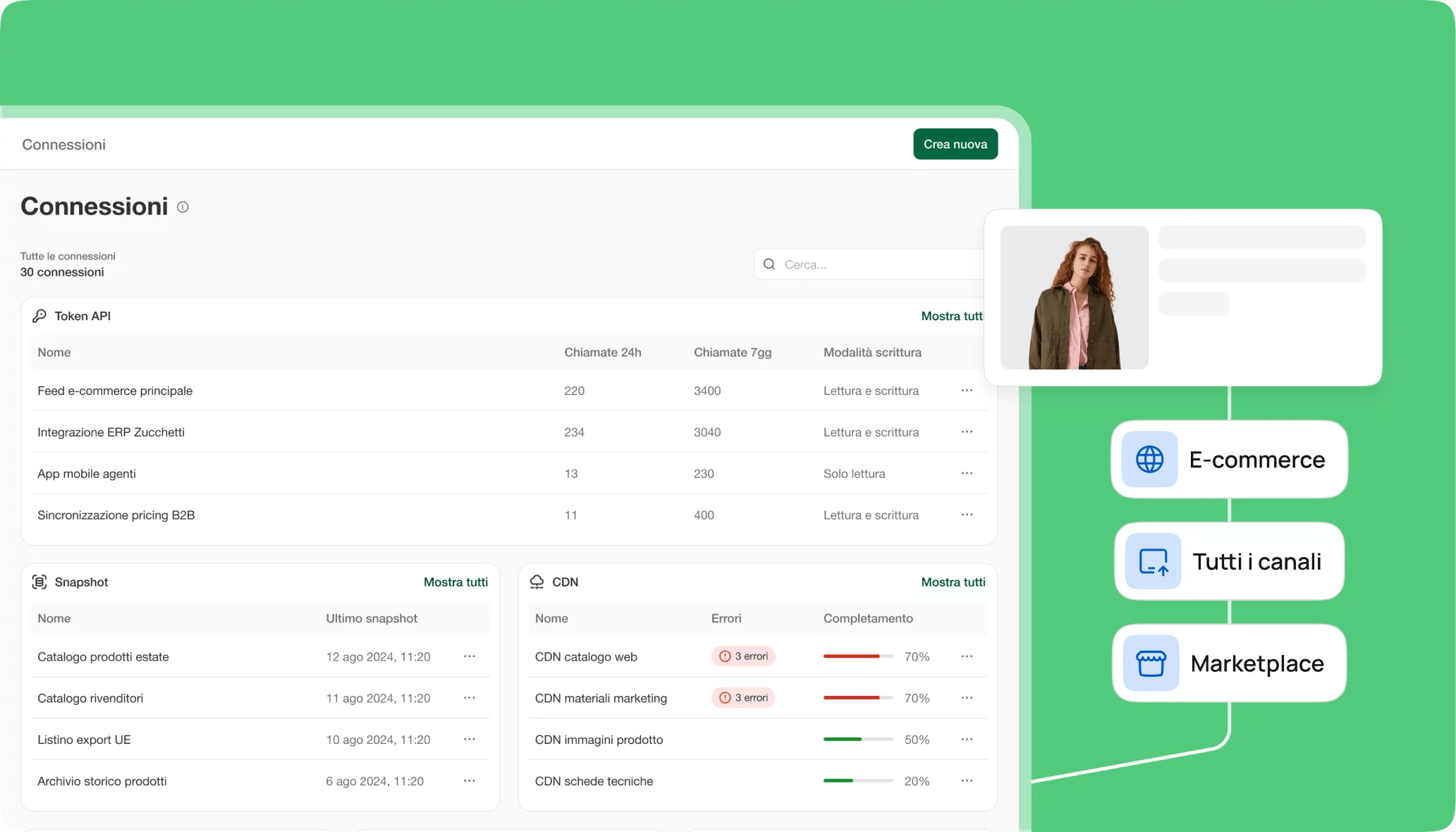The height and width of the screenshot is (832, 1456).
Task: Click the 3400 weekly calls value
Action: point(707,391)
